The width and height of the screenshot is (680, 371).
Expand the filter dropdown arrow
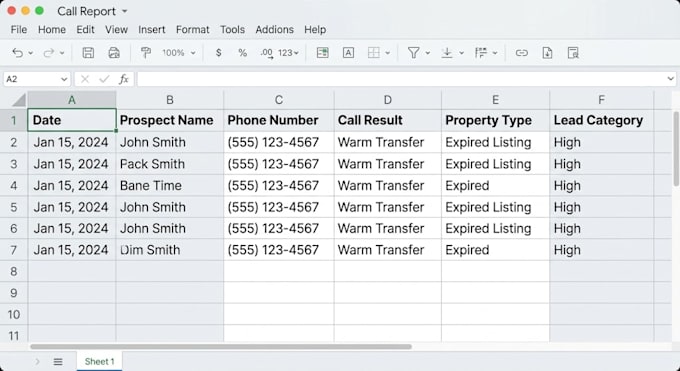coord(428,53)
